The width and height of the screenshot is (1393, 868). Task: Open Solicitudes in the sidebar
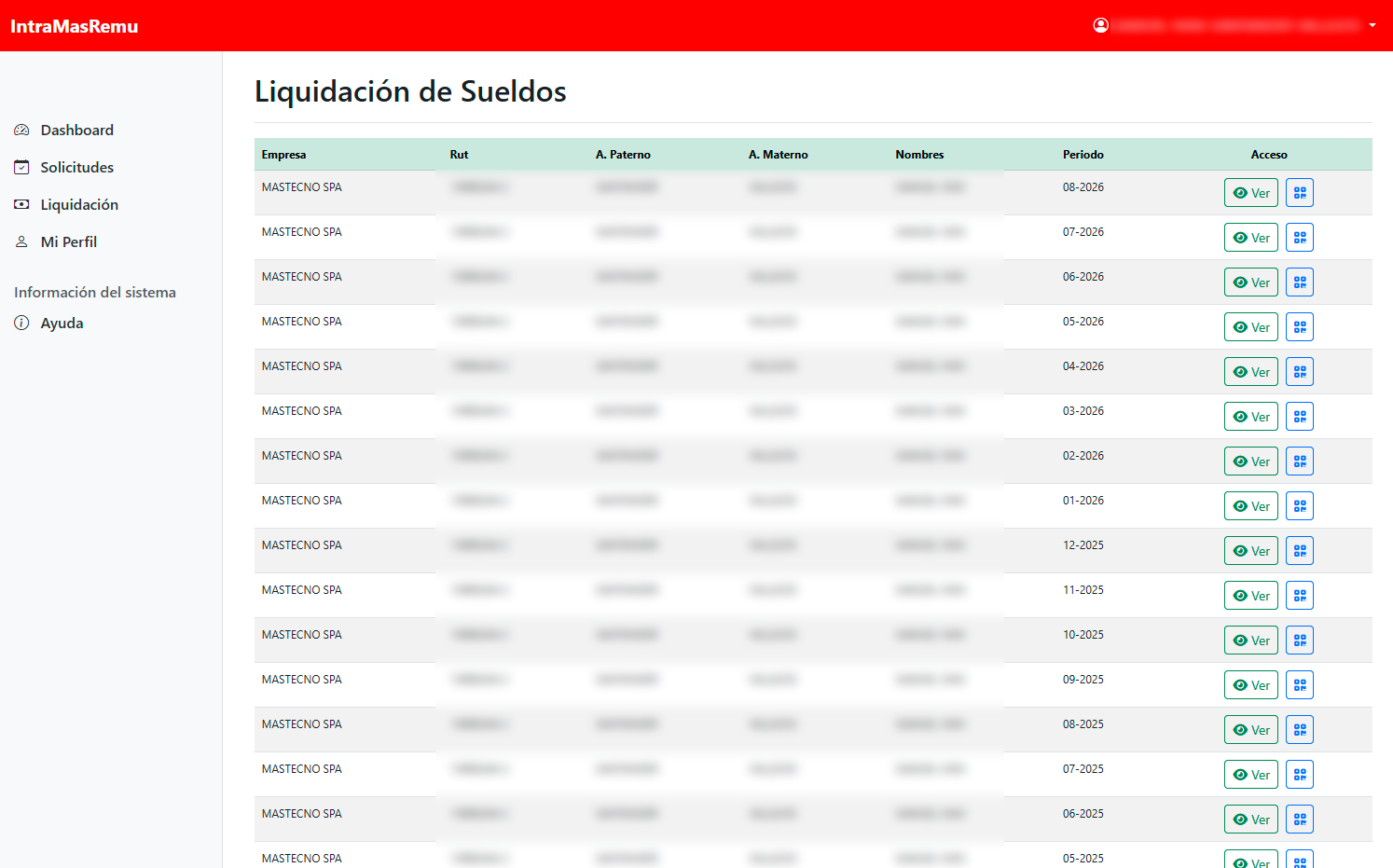point(63,167)
